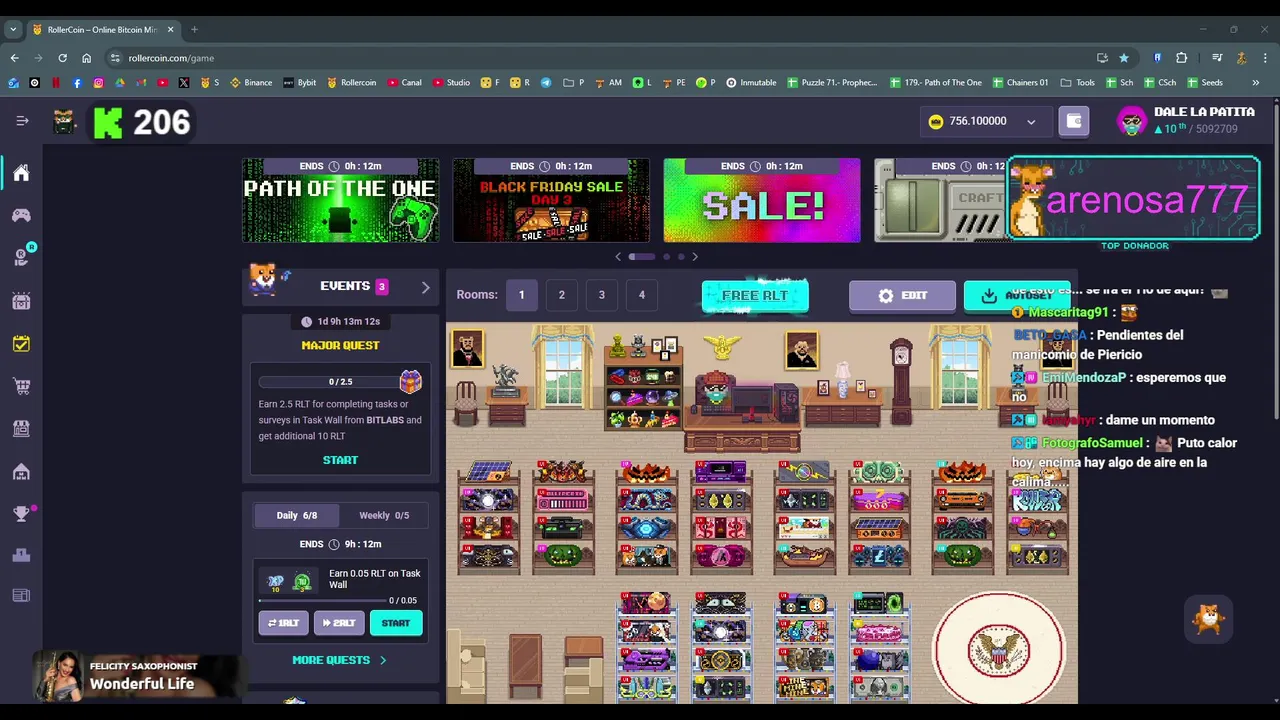Open the Binance bookmark

(251, 83)
